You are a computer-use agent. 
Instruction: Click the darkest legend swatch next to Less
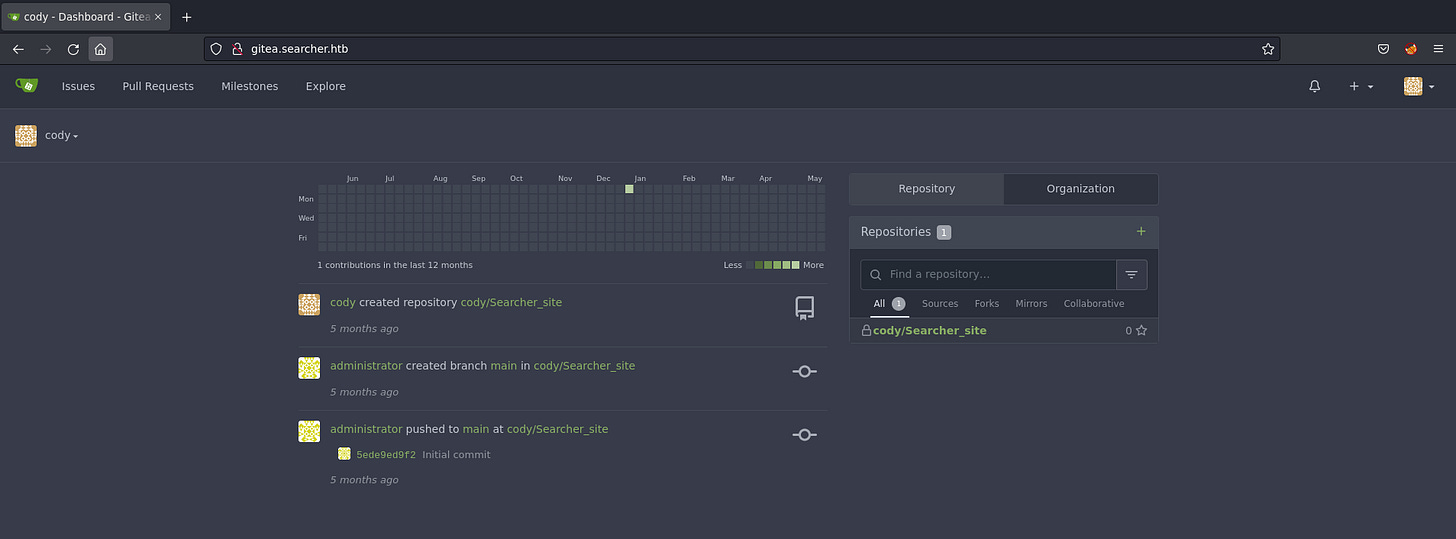click(x=750, y=265)
